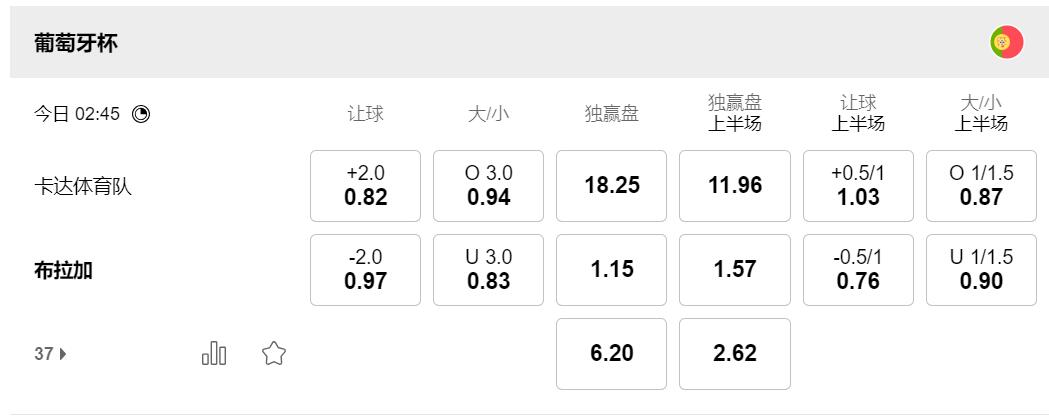Select 卡达体育队 handicap +2.0 odds 0.82
Image resolution: width=1049 pixels, height=418 pixels.
pyautogui.click(x=365, y=186)
